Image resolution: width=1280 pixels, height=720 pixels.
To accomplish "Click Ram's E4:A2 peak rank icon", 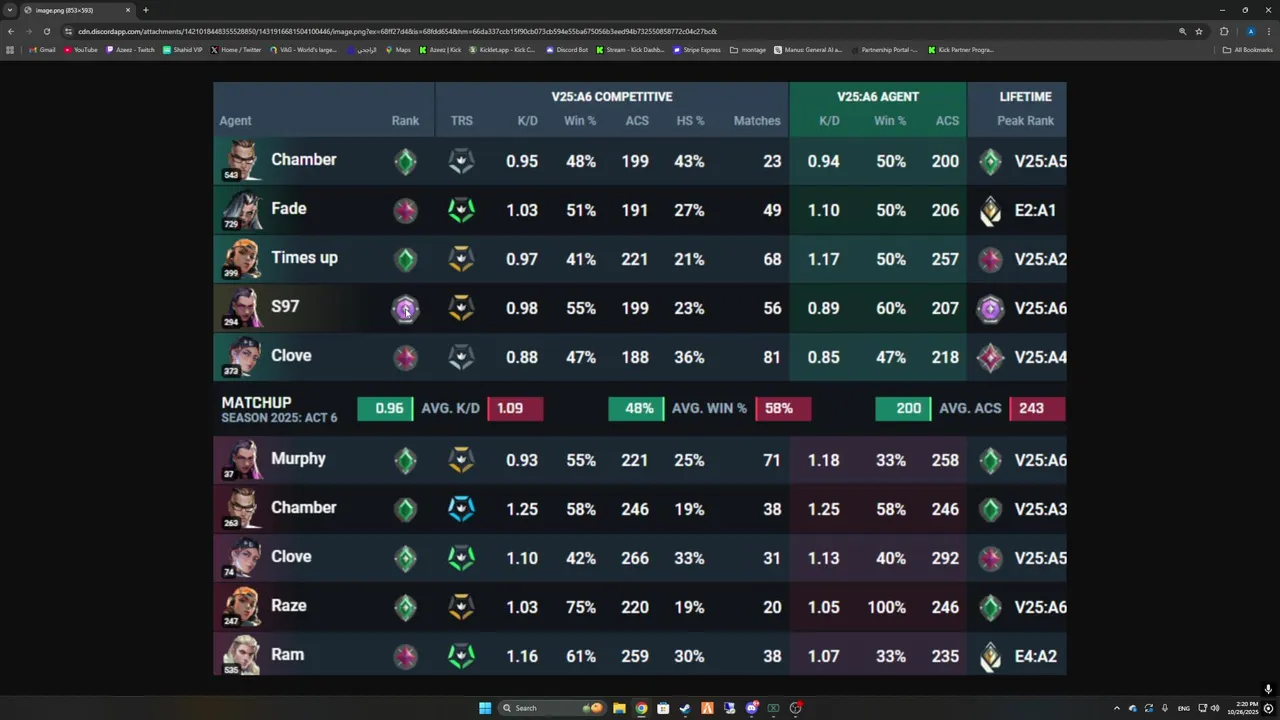I will coord(990,656).
